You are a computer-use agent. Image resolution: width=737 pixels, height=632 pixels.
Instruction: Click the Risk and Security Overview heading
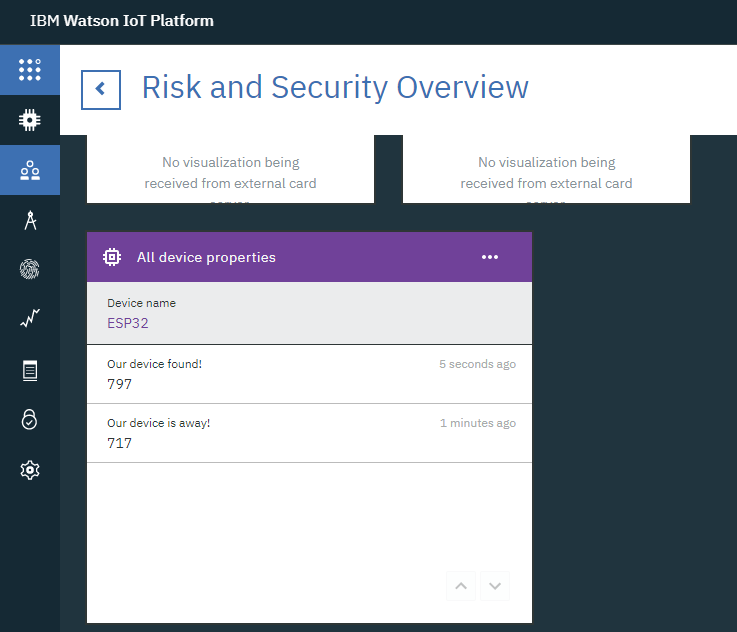335,87
